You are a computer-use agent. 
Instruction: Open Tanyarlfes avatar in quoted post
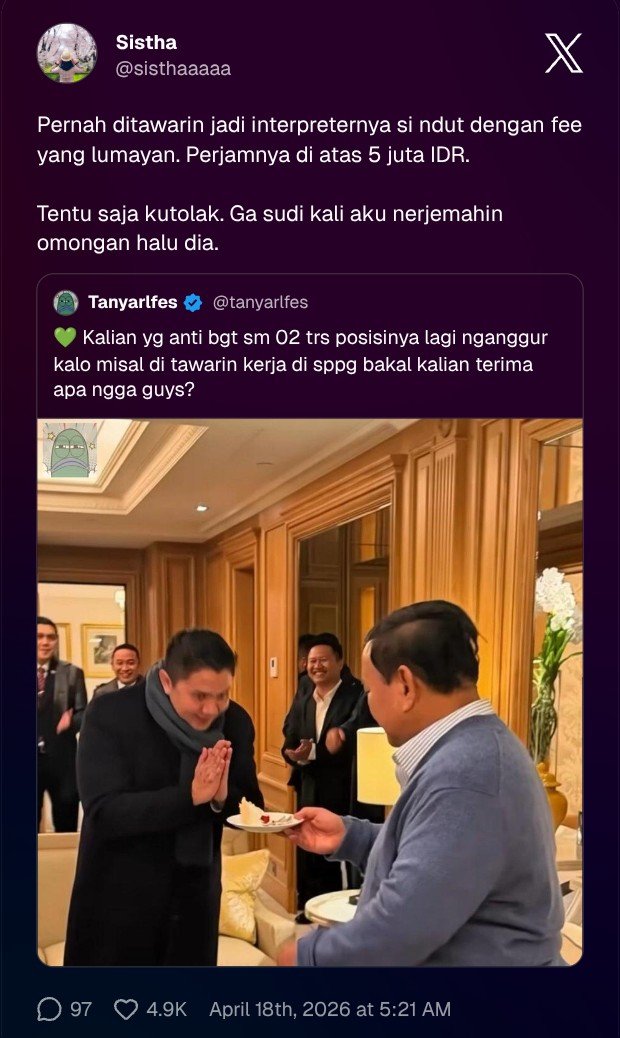[66, 303]
